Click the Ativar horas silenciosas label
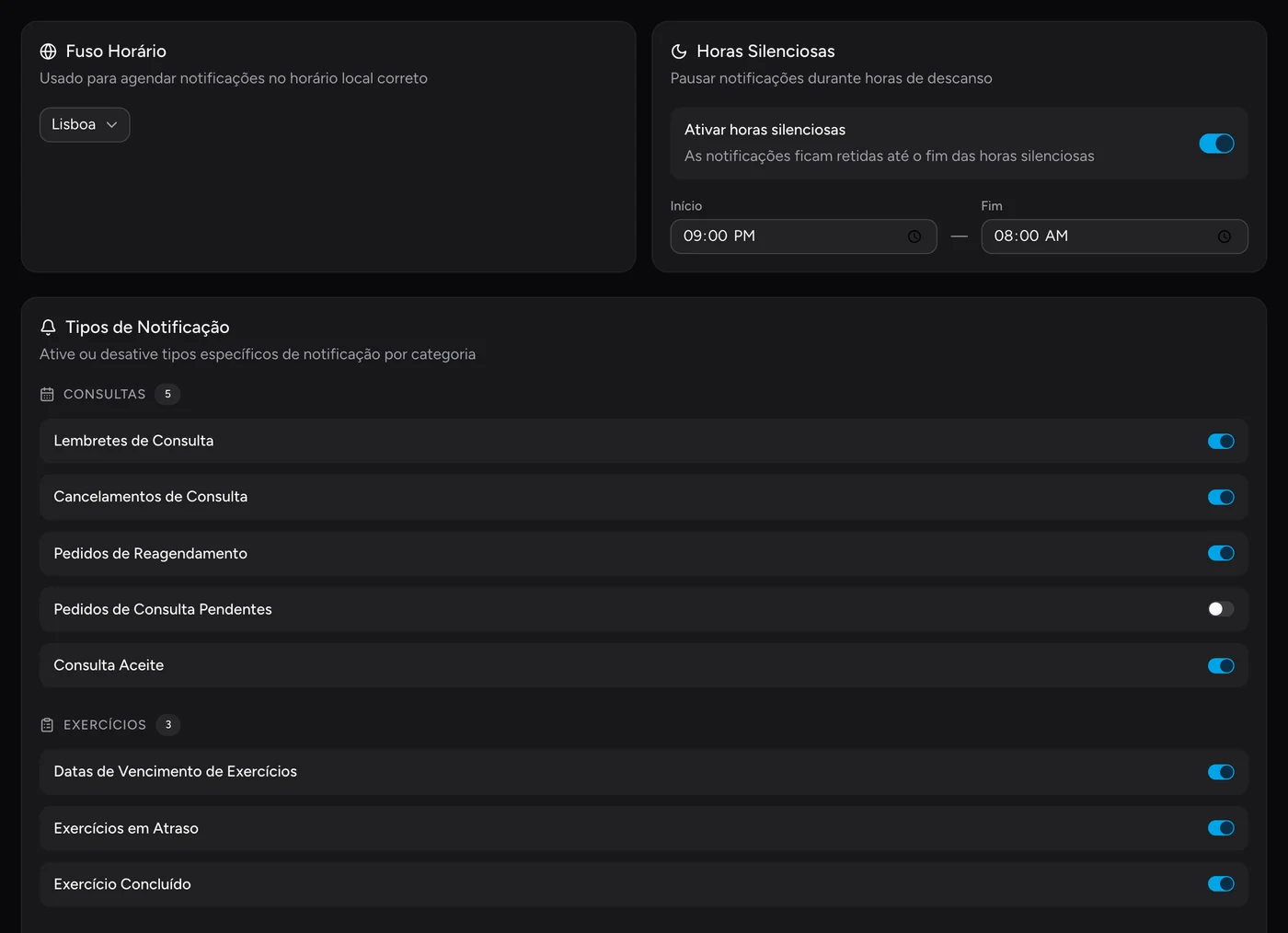1288x933 pixels. (765, 130)
